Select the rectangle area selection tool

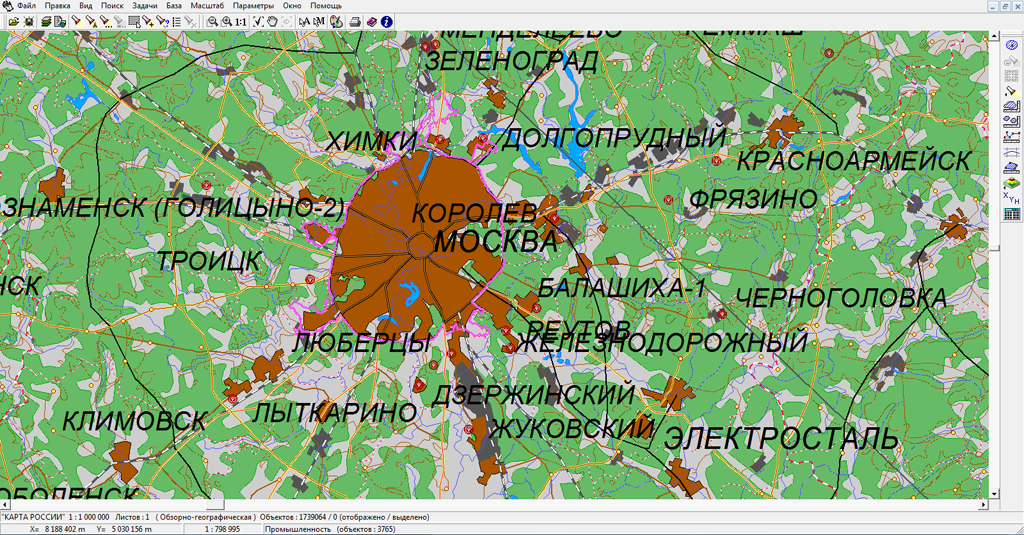click(x=135, y=22)
